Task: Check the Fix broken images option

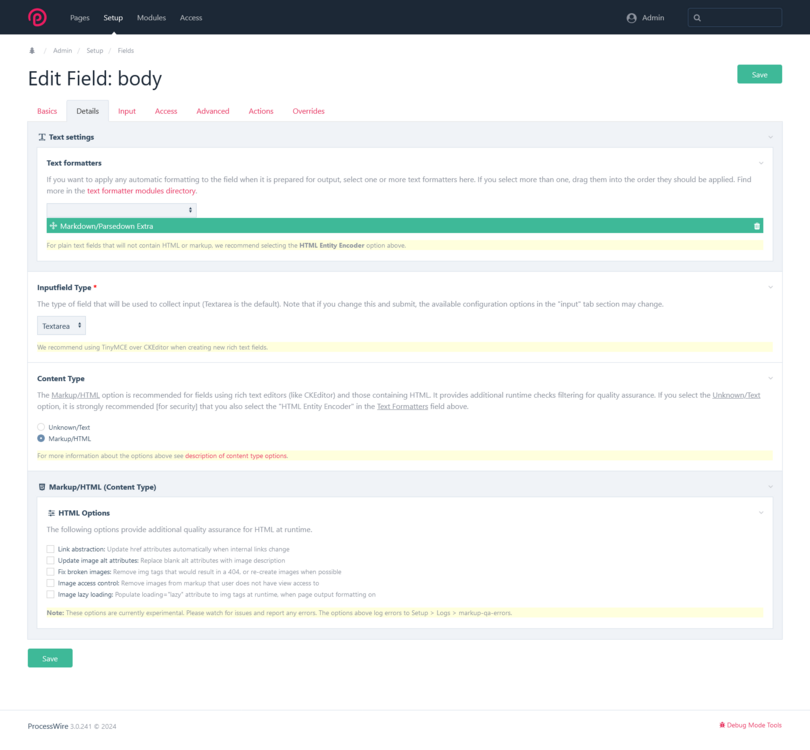Action: (x=51, y=571)
